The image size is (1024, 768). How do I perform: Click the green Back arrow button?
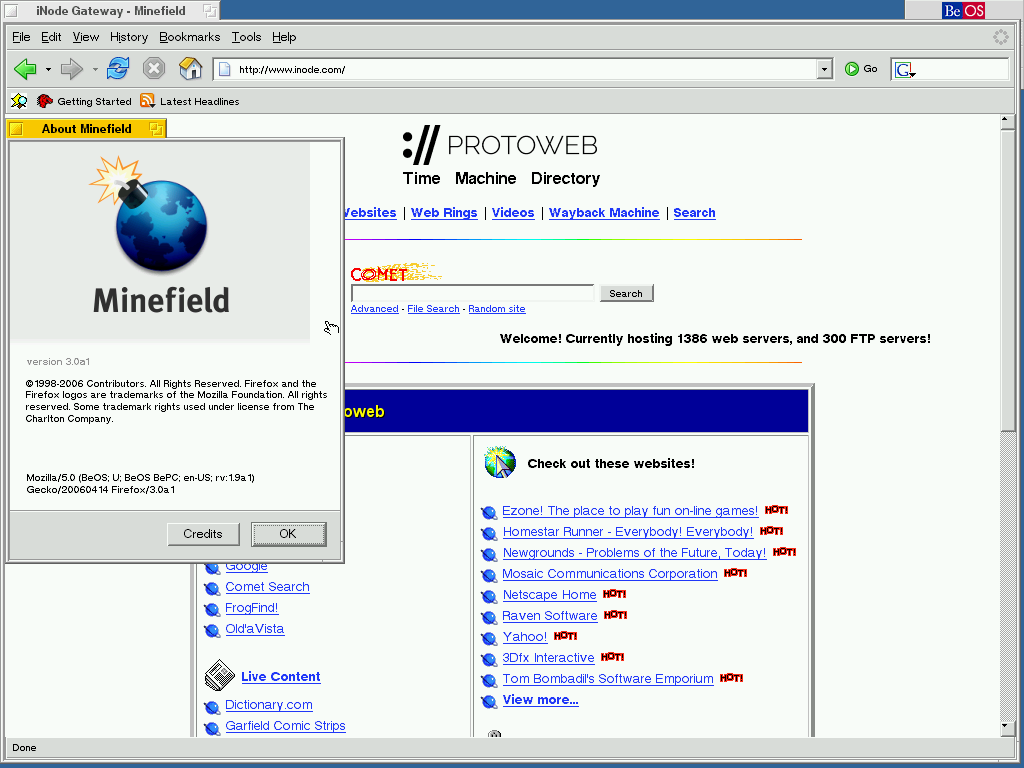coord(25,69)
